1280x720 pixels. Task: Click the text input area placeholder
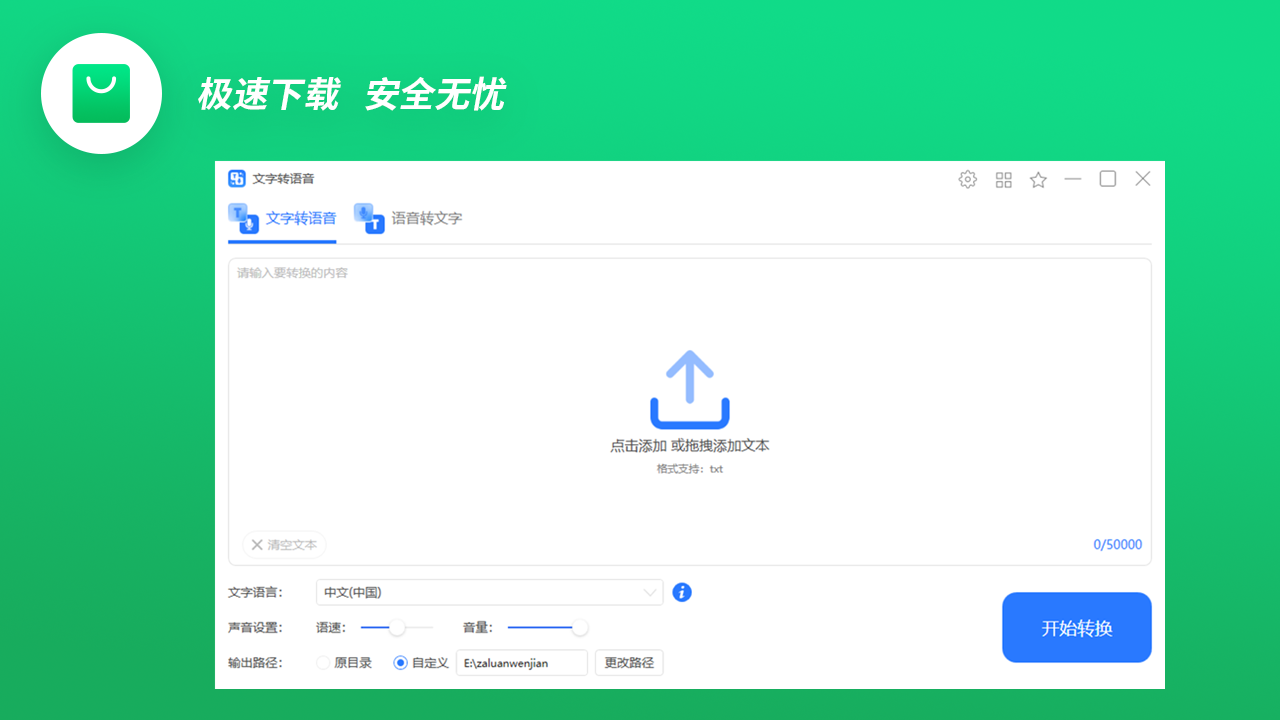(292, 273)
